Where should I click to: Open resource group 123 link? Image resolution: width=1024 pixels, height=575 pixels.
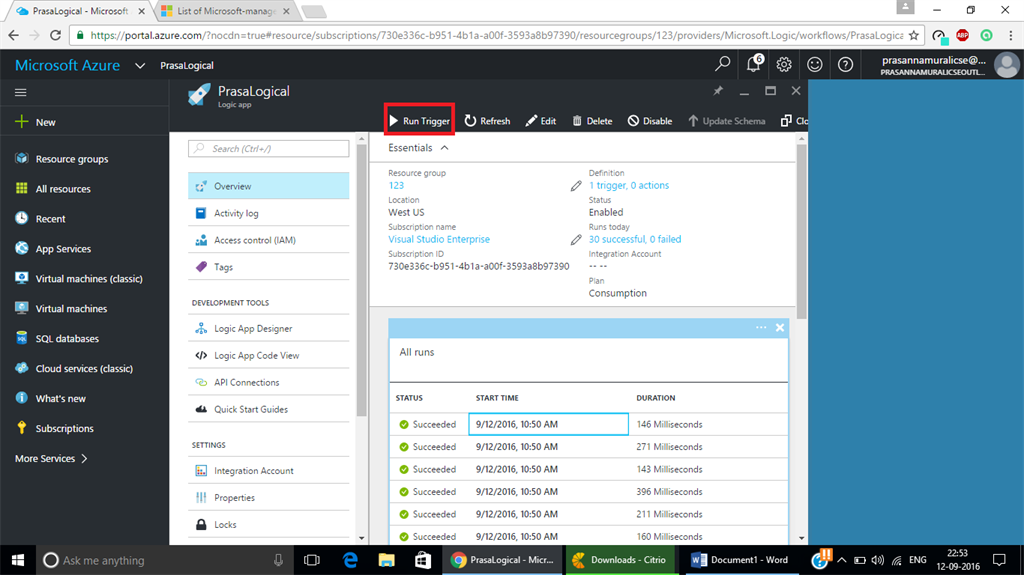coord(396,186)
